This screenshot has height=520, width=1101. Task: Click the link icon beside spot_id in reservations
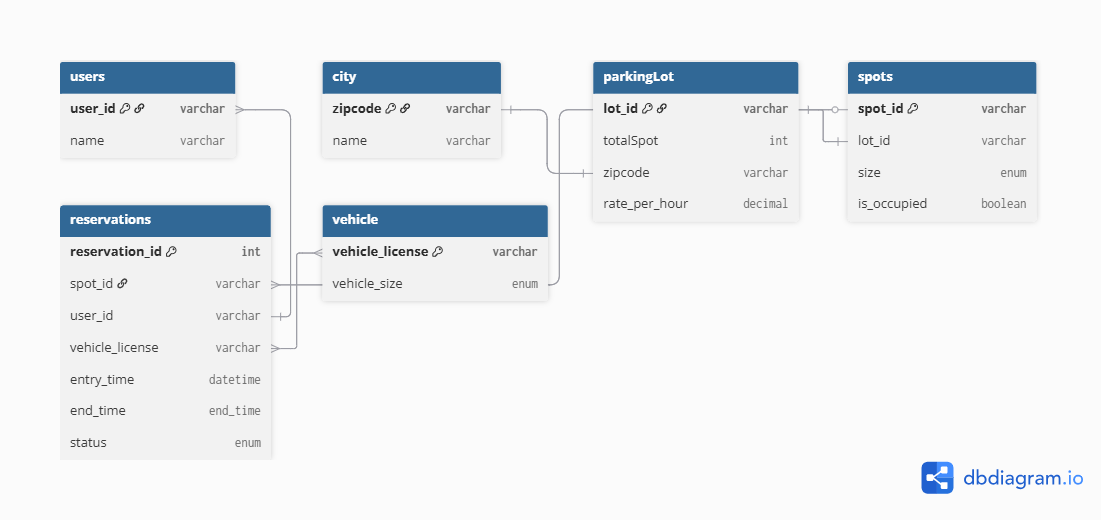pos(122,284)
